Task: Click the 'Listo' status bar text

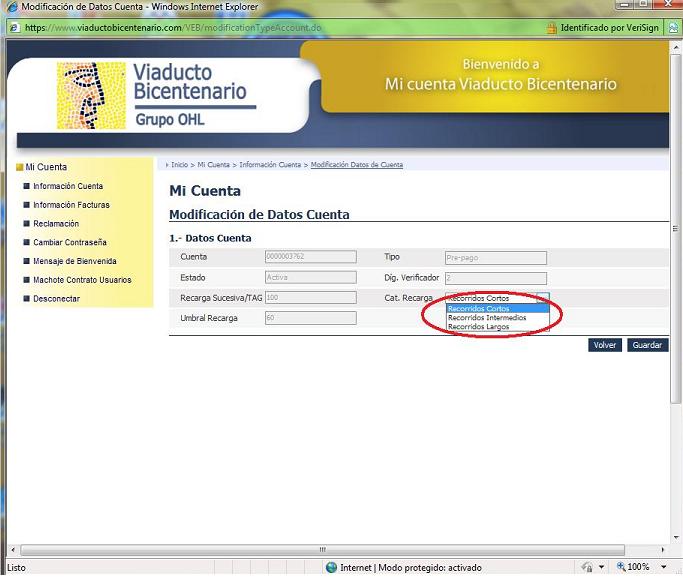Action: pyautogui.click(x=16, y=567)
